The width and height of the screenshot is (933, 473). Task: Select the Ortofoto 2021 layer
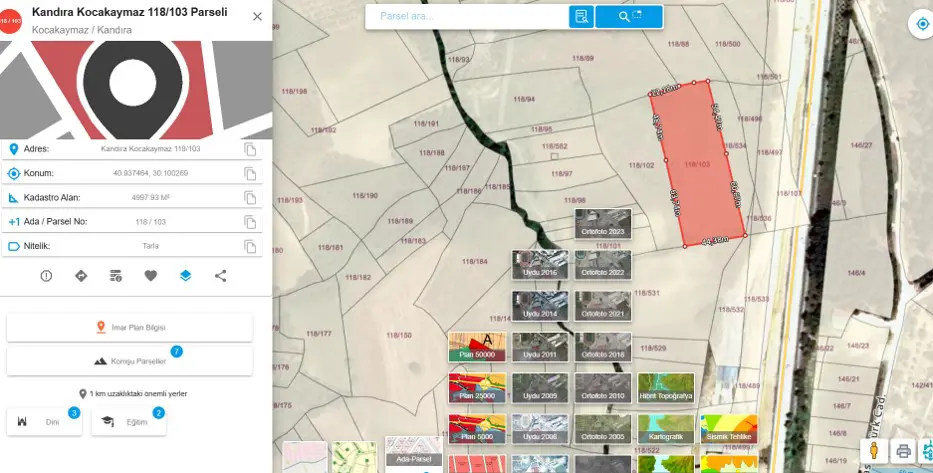click(603, 306)
